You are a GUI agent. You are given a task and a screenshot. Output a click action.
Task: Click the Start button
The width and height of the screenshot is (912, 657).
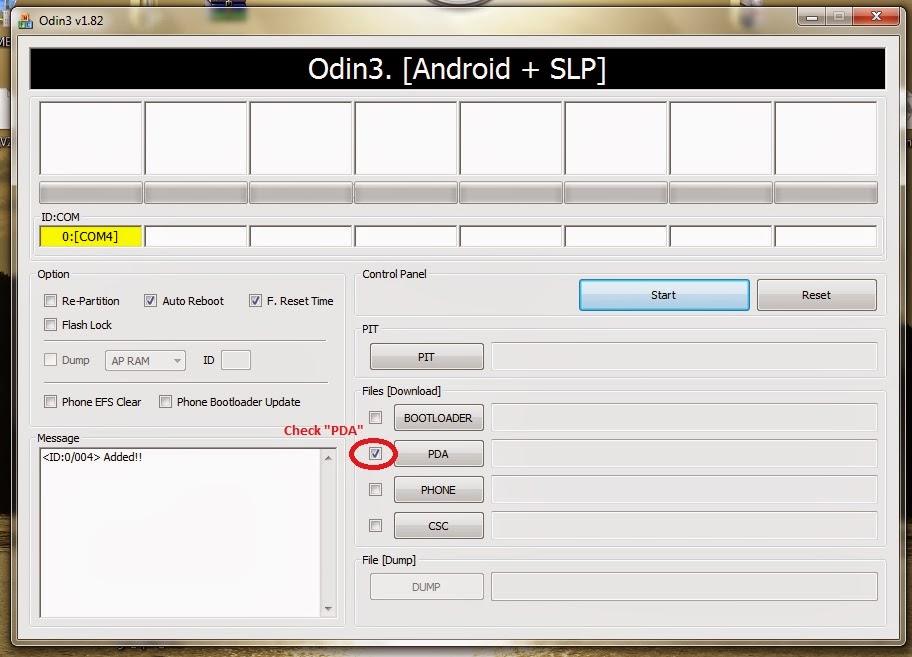[x=664, y=295]
